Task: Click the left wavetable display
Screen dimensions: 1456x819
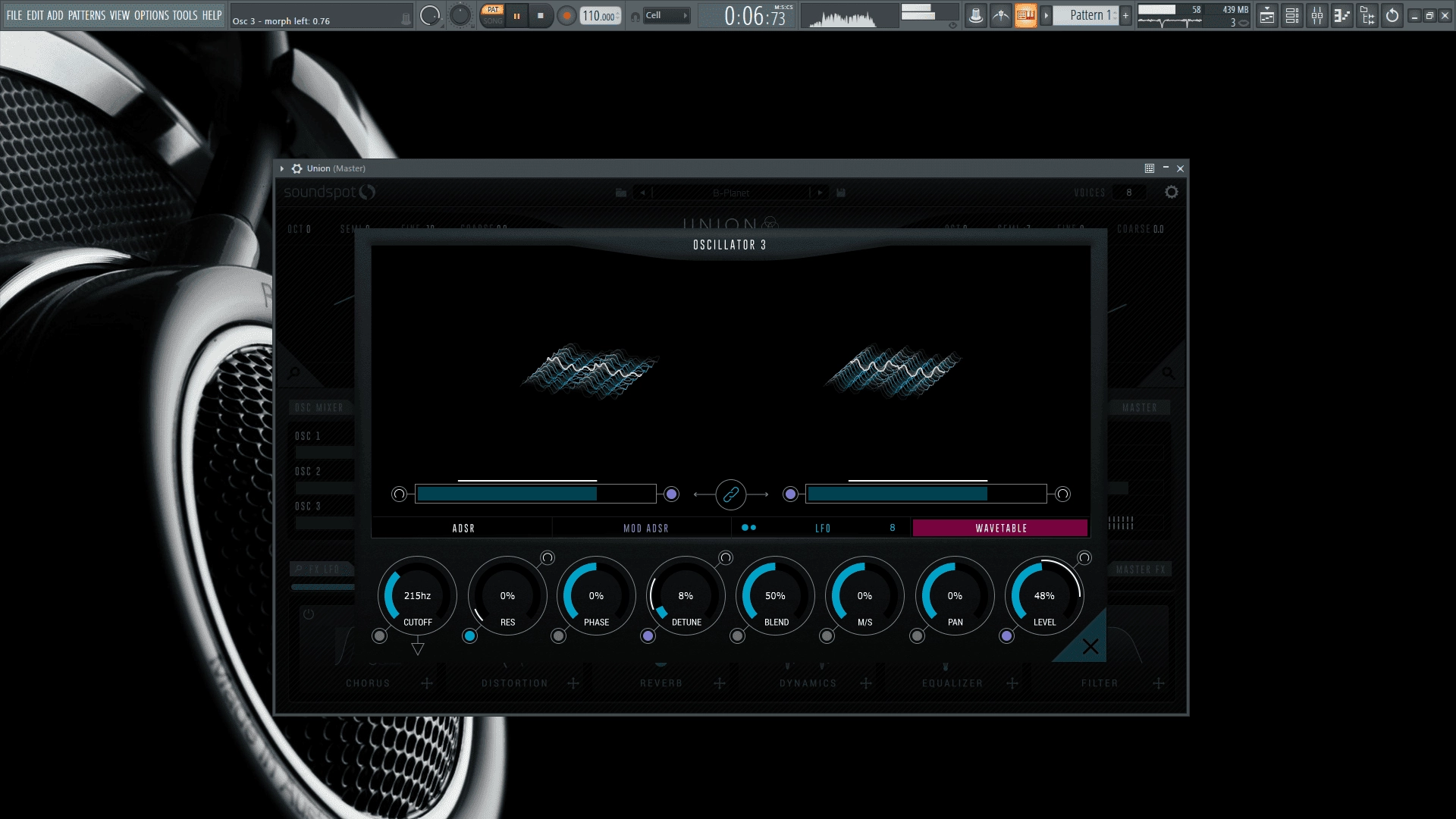Action: (x=590, y=371)
